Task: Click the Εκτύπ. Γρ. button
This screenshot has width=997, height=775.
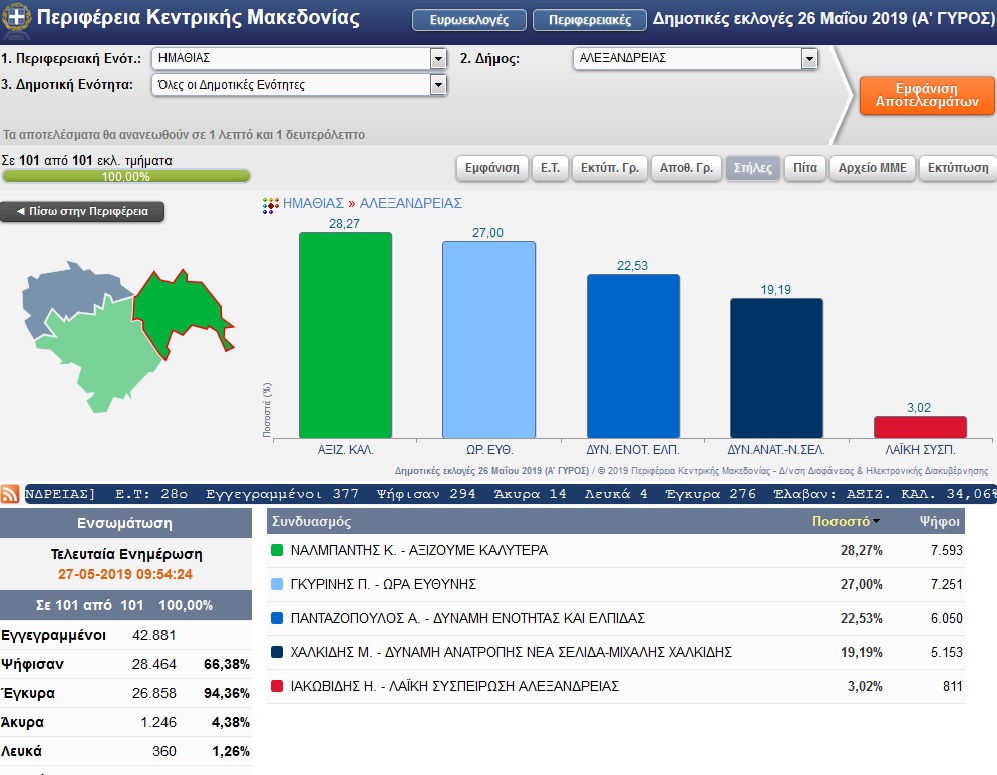Action: tap(610, 168)
